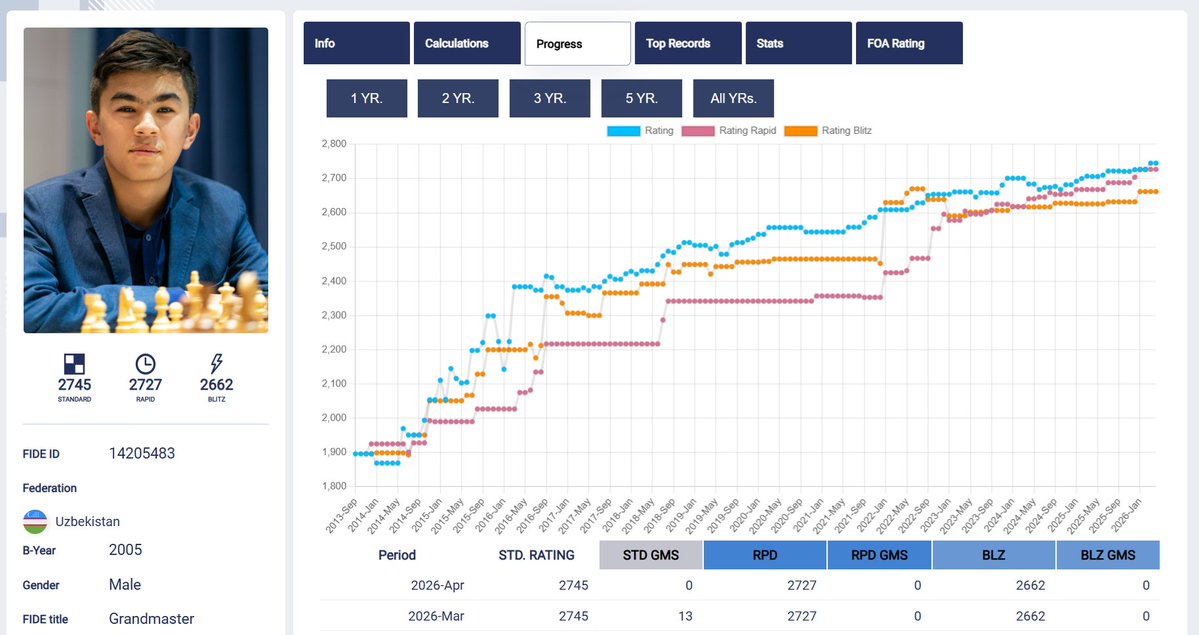Switch to the Info tab
Screen dimensions: 1199x635
coord(355,43)
